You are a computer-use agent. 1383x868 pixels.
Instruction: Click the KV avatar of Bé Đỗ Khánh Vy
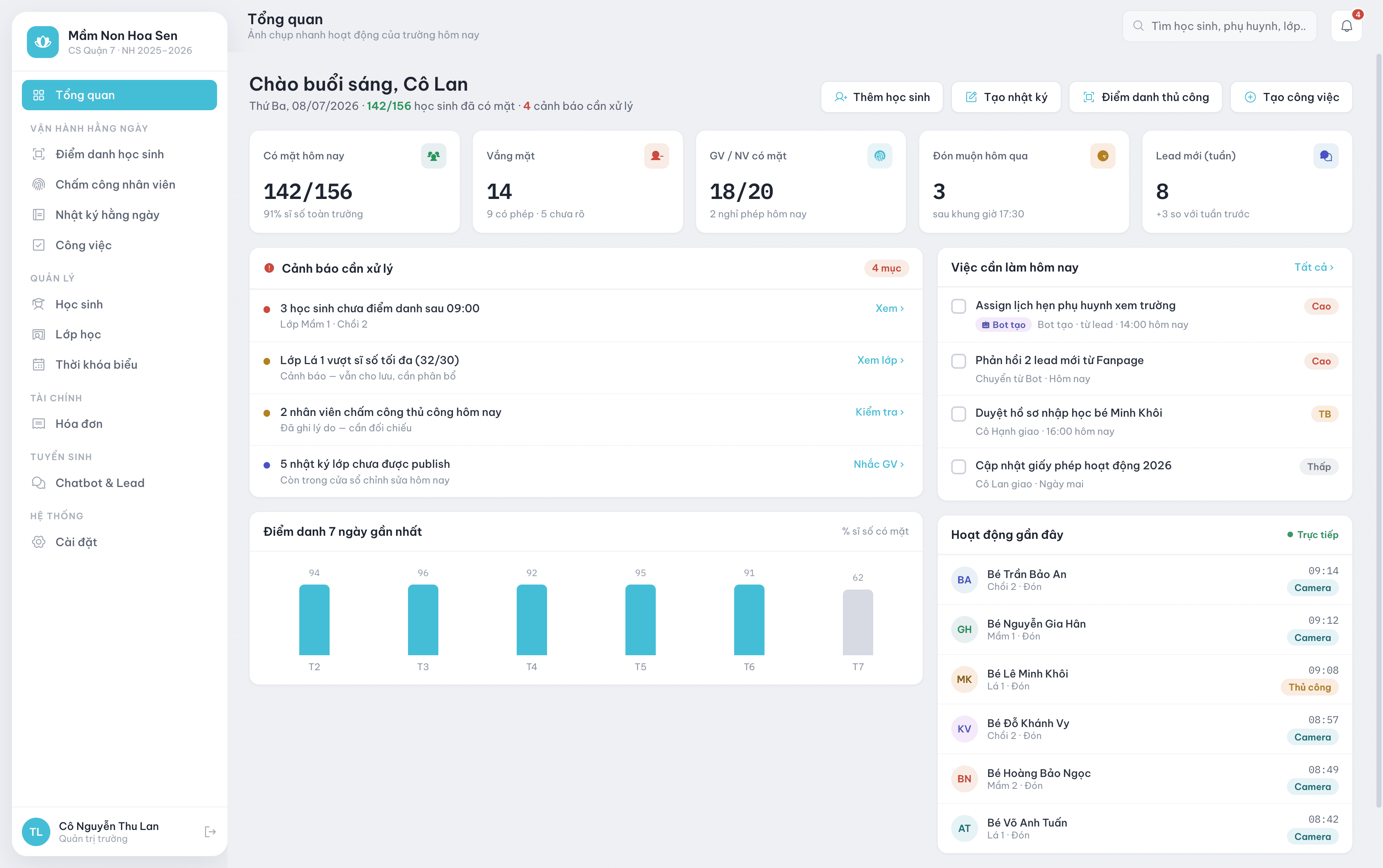pos(965,729)
